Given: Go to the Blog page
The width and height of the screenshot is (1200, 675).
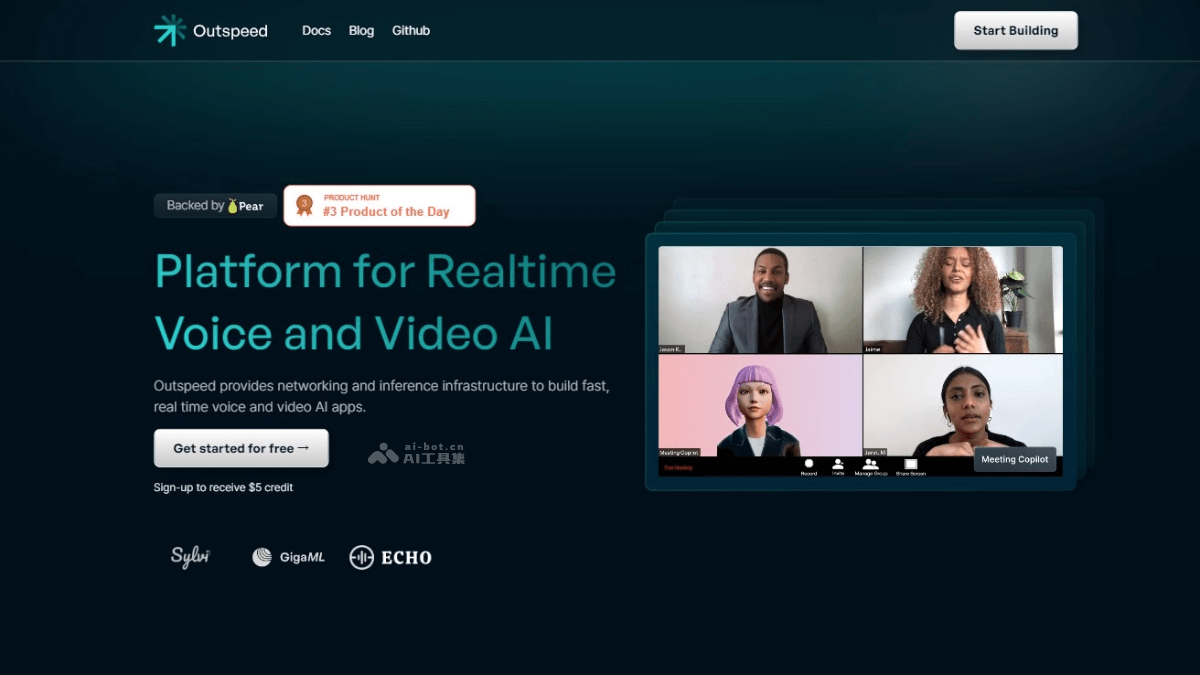Looking at the screenshot, I should click(361, 31).
